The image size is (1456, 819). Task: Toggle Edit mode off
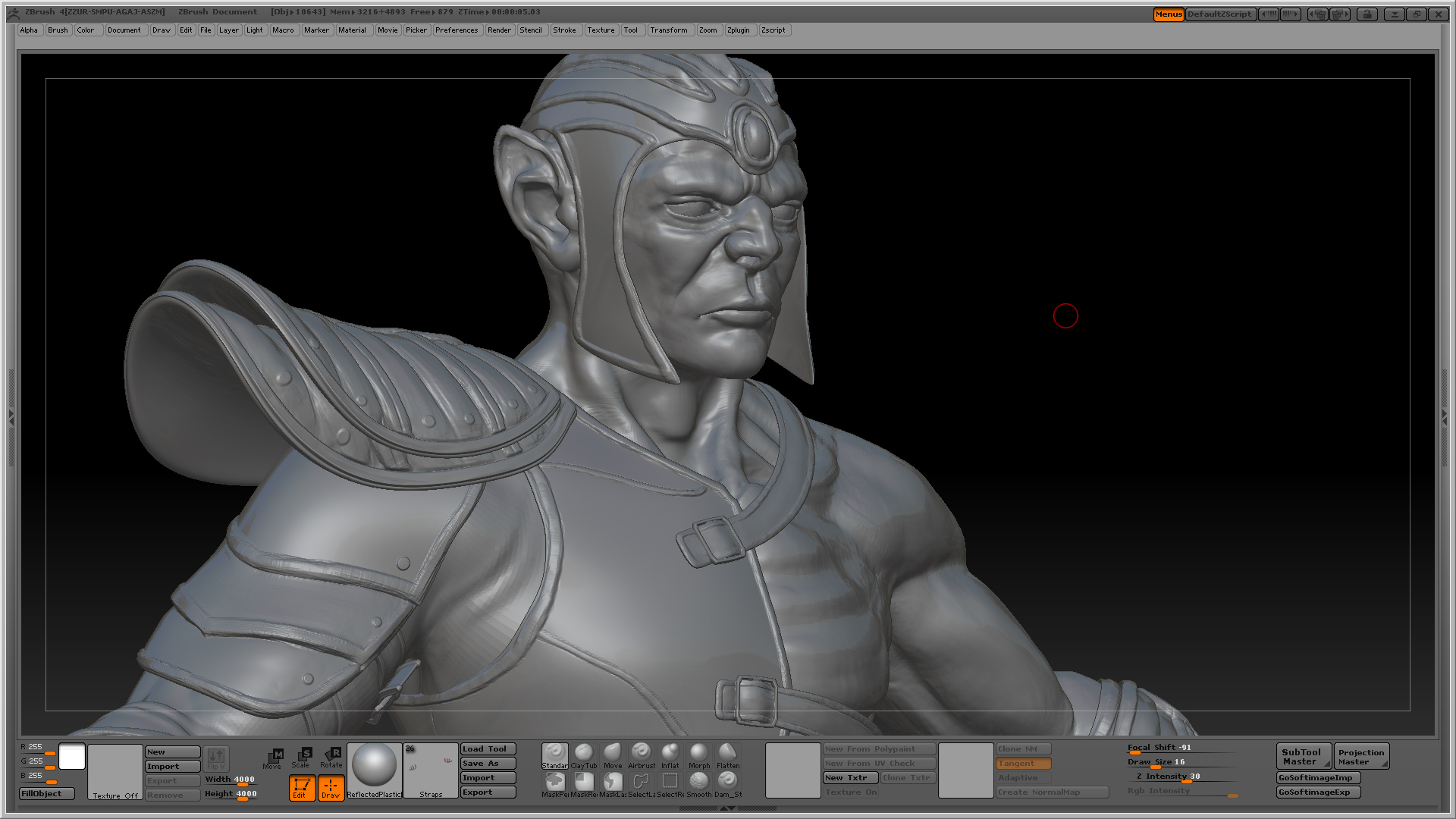(302, 787)
